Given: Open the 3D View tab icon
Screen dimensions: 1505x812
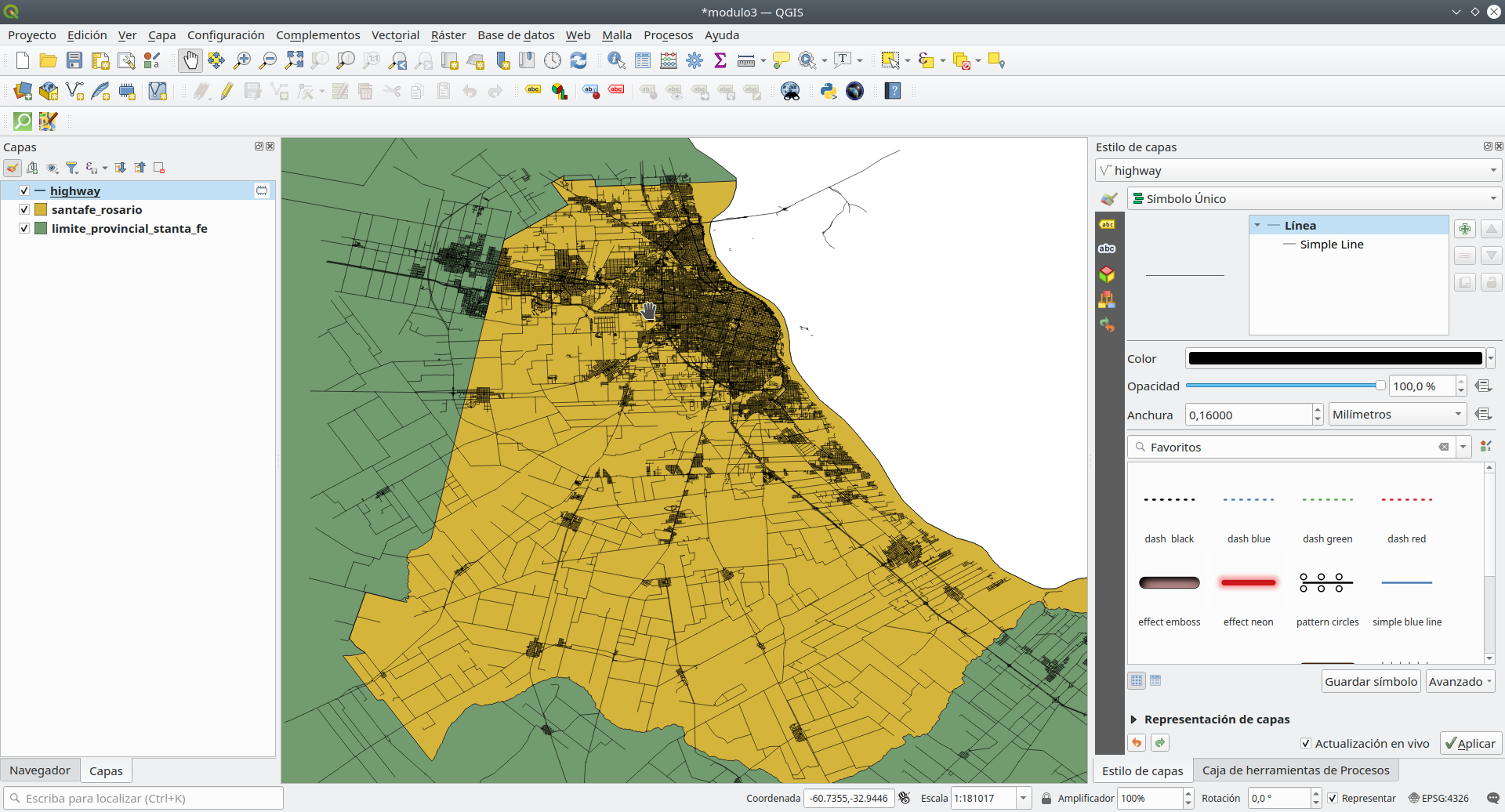Looking at the screenshot, I should pos(1107,274).
